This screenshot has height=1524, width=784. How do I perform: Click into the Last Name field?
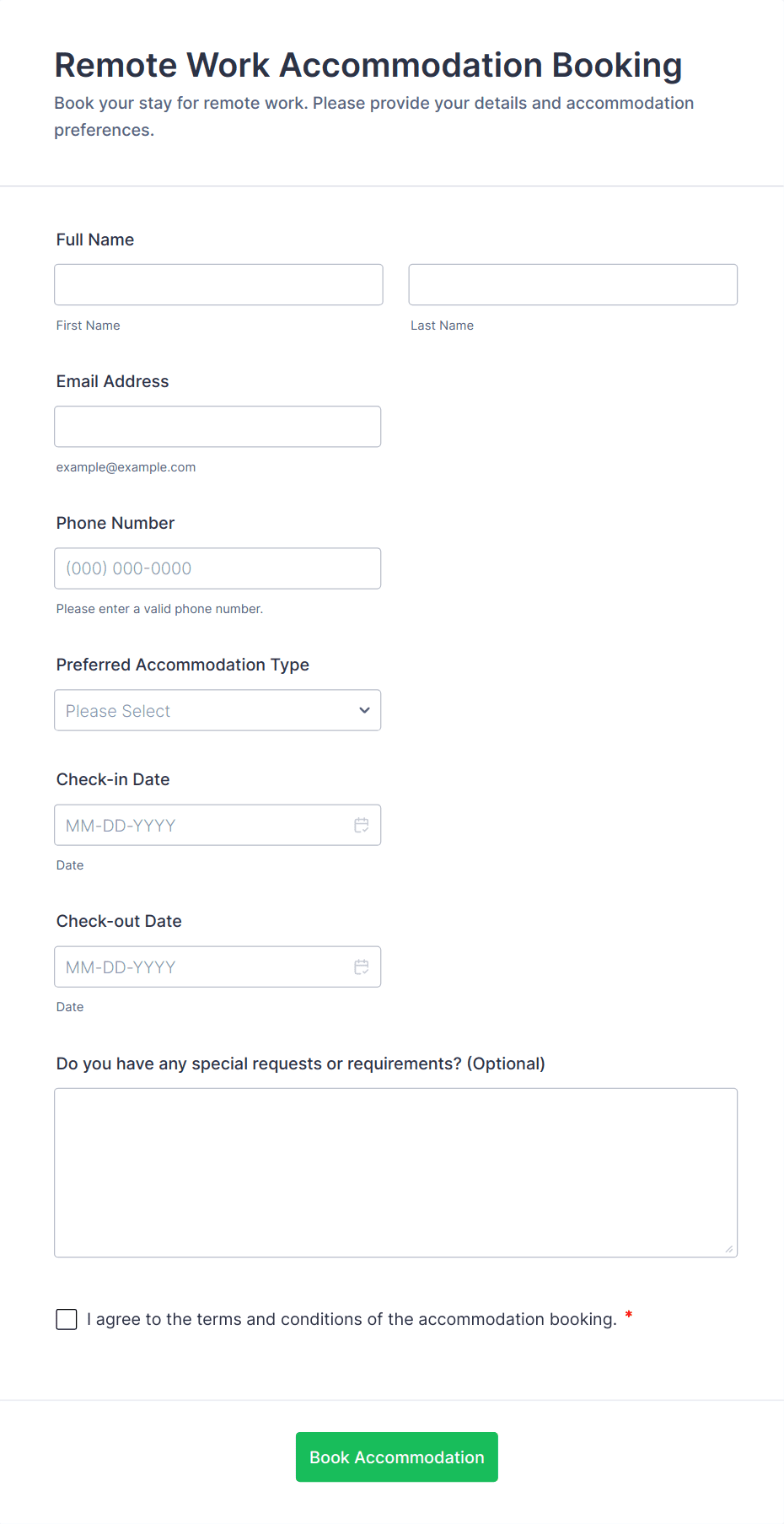(572, 285)
